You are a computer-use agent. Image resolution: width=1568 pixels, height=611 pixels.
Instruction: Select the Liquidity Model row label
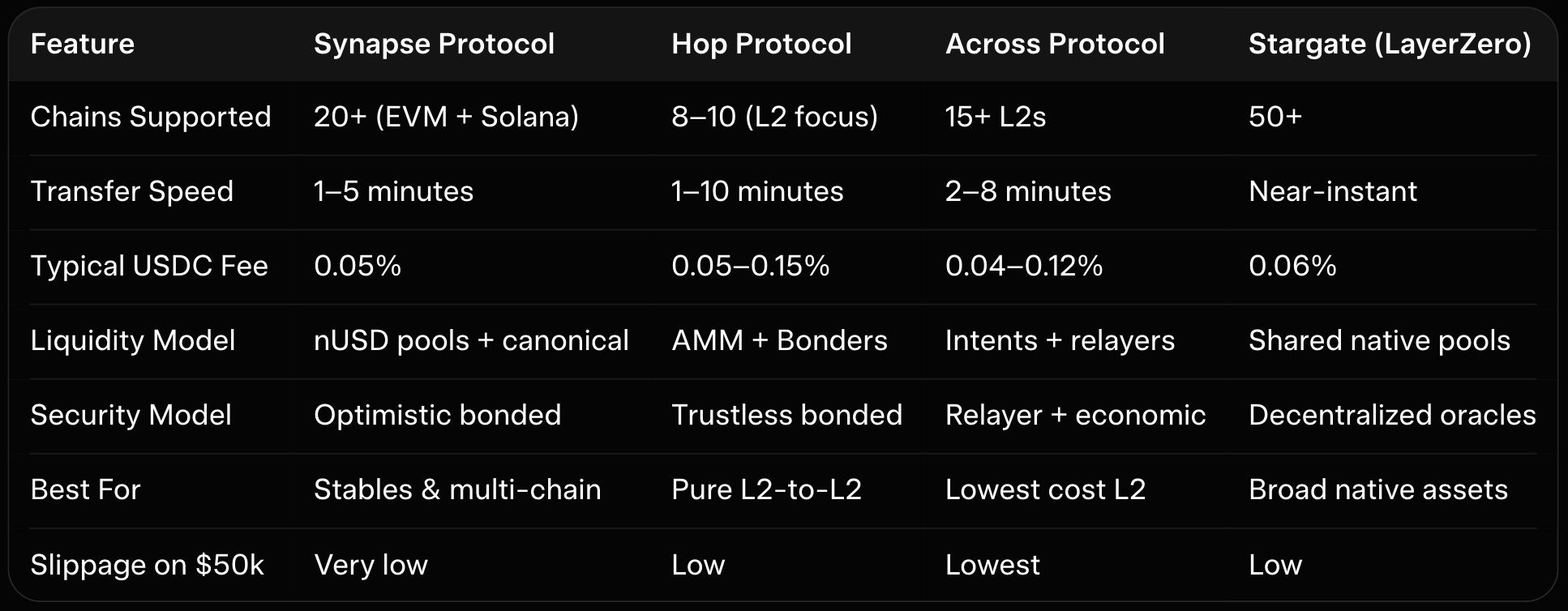[133, 340]
